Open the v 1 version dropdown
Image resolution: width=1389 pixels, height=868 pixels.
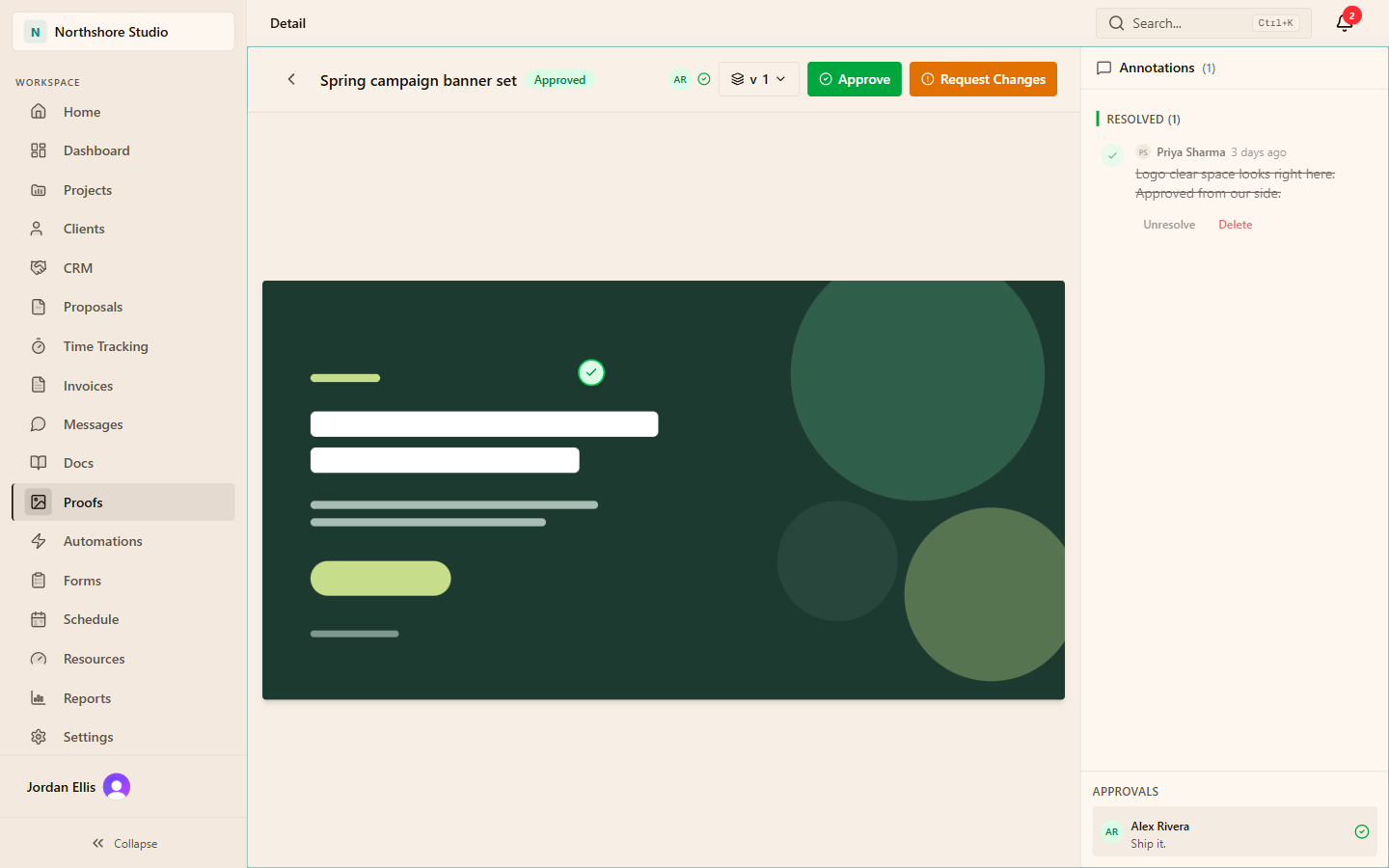[x=759, y=79]
